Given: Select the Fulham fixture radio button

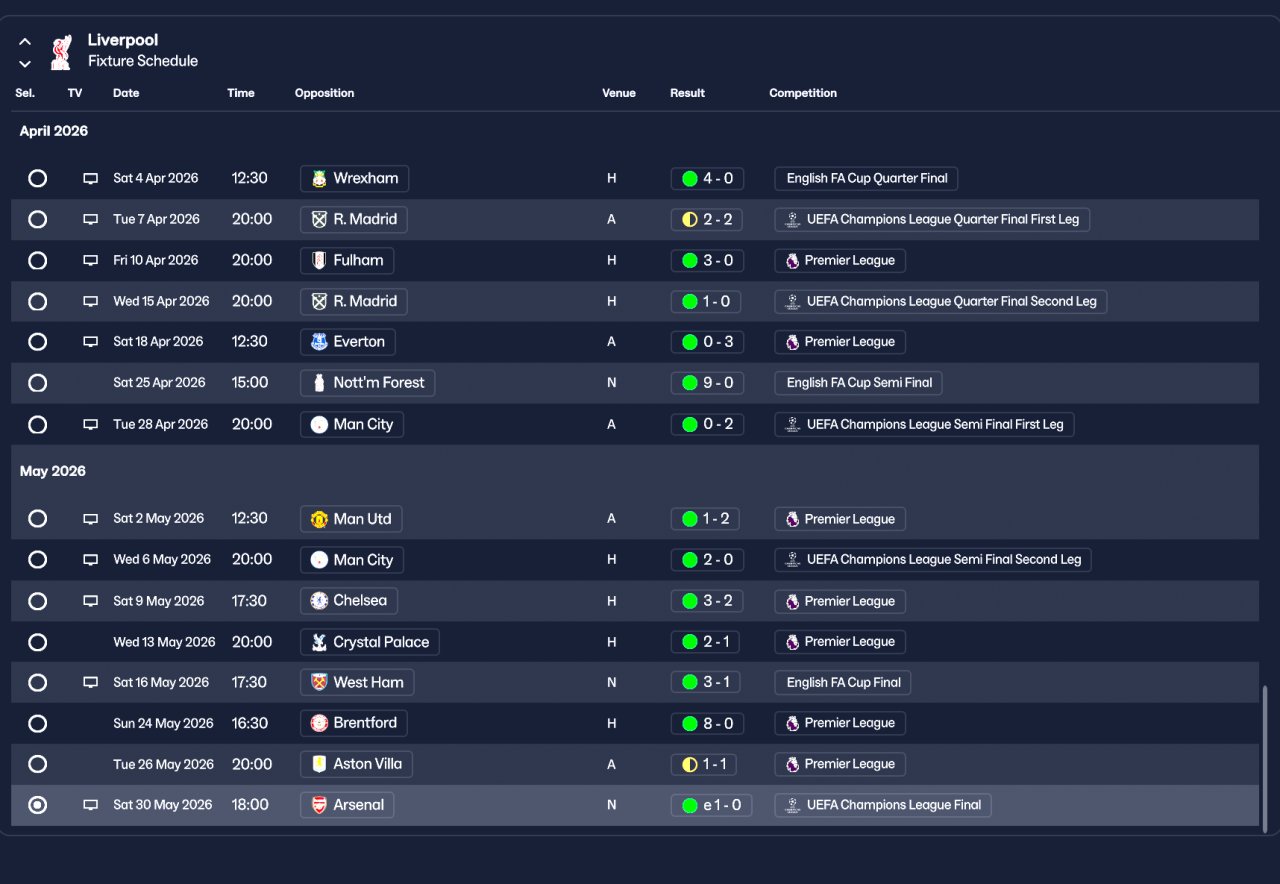Looking at the screenshot, I should point(37,261).
